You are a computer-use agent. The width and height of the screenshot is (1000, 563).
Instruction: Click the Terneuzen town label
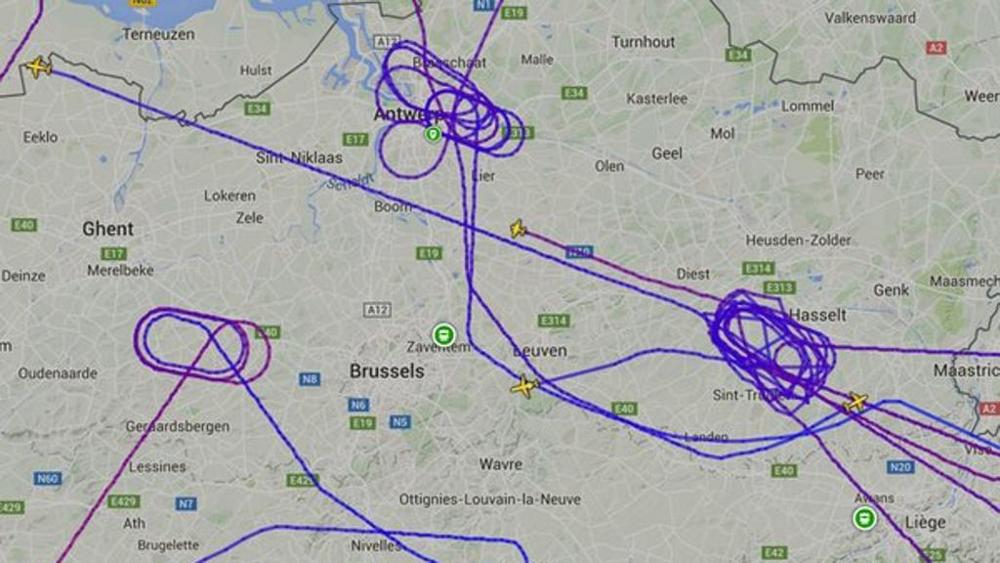coord(158,34)
